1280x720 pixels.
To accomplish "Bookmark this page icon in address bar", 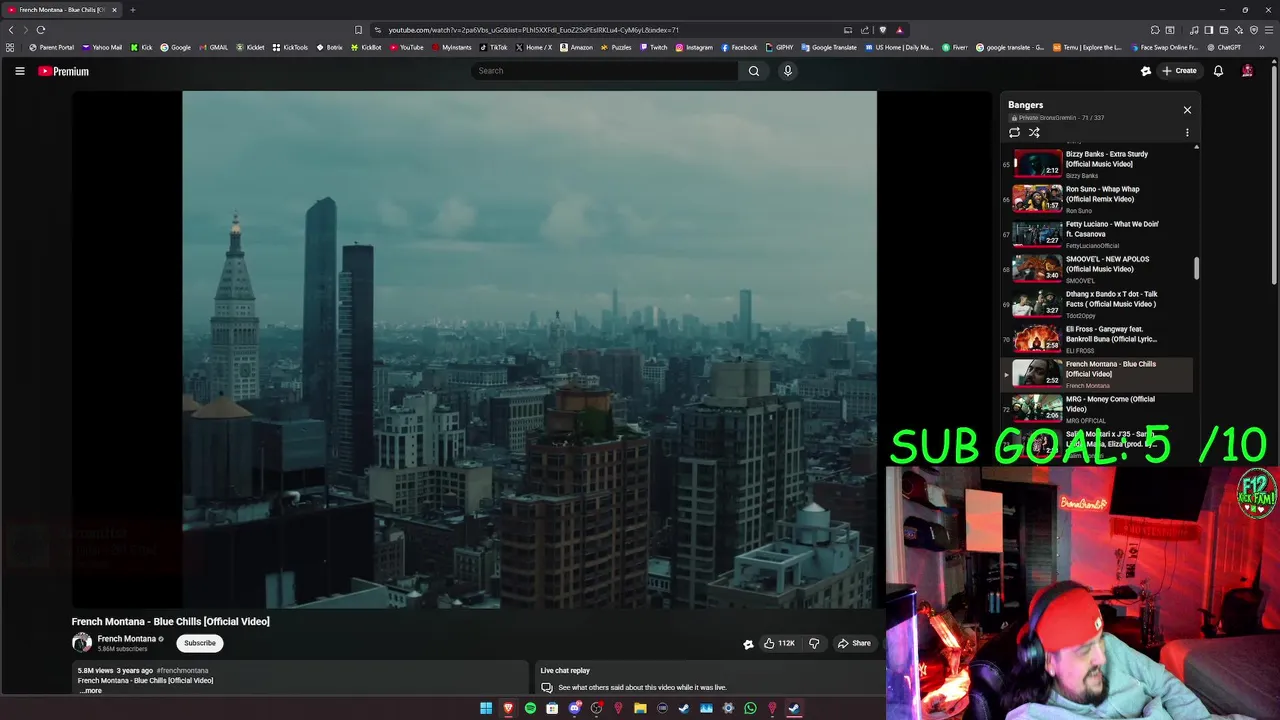I will click(x=359, y=30).
